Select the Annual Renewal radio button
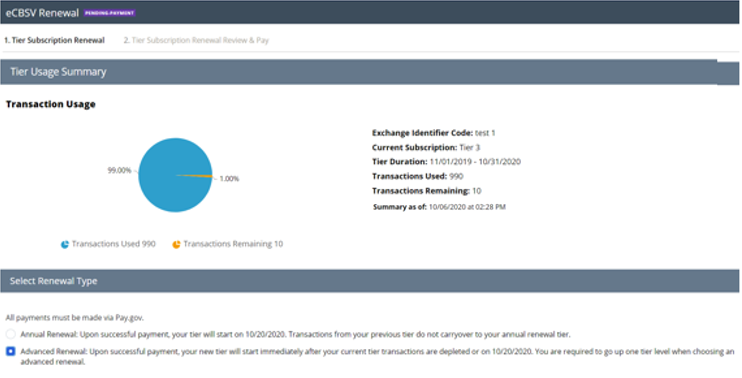This screenshot has width=742, height=378. coord(10,334)
